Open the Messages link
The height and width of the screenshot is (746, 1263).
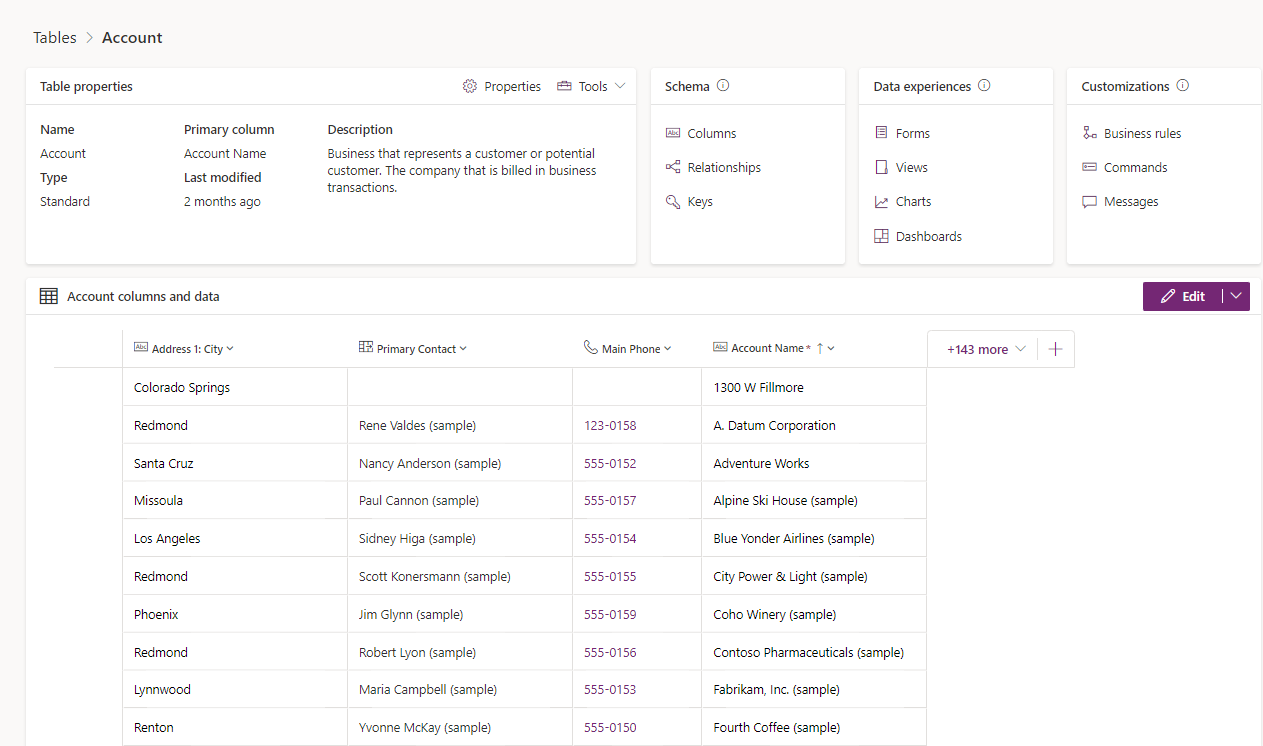point(1131,201)
